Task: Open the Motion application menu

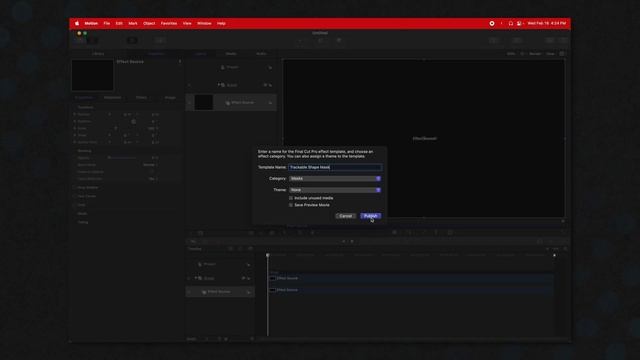Action: click(91, 23)
